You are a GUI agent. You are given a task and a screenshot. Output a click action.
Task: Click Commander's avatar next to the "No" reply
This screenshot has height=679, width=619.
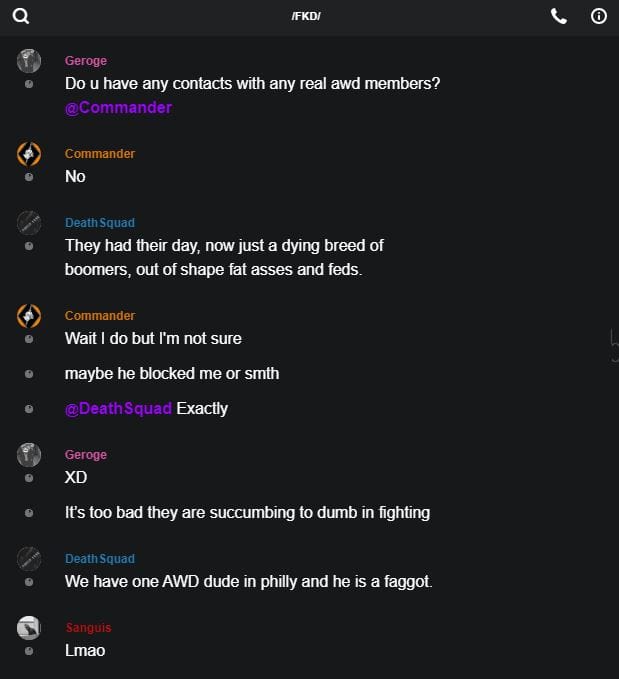click(29, 154)
